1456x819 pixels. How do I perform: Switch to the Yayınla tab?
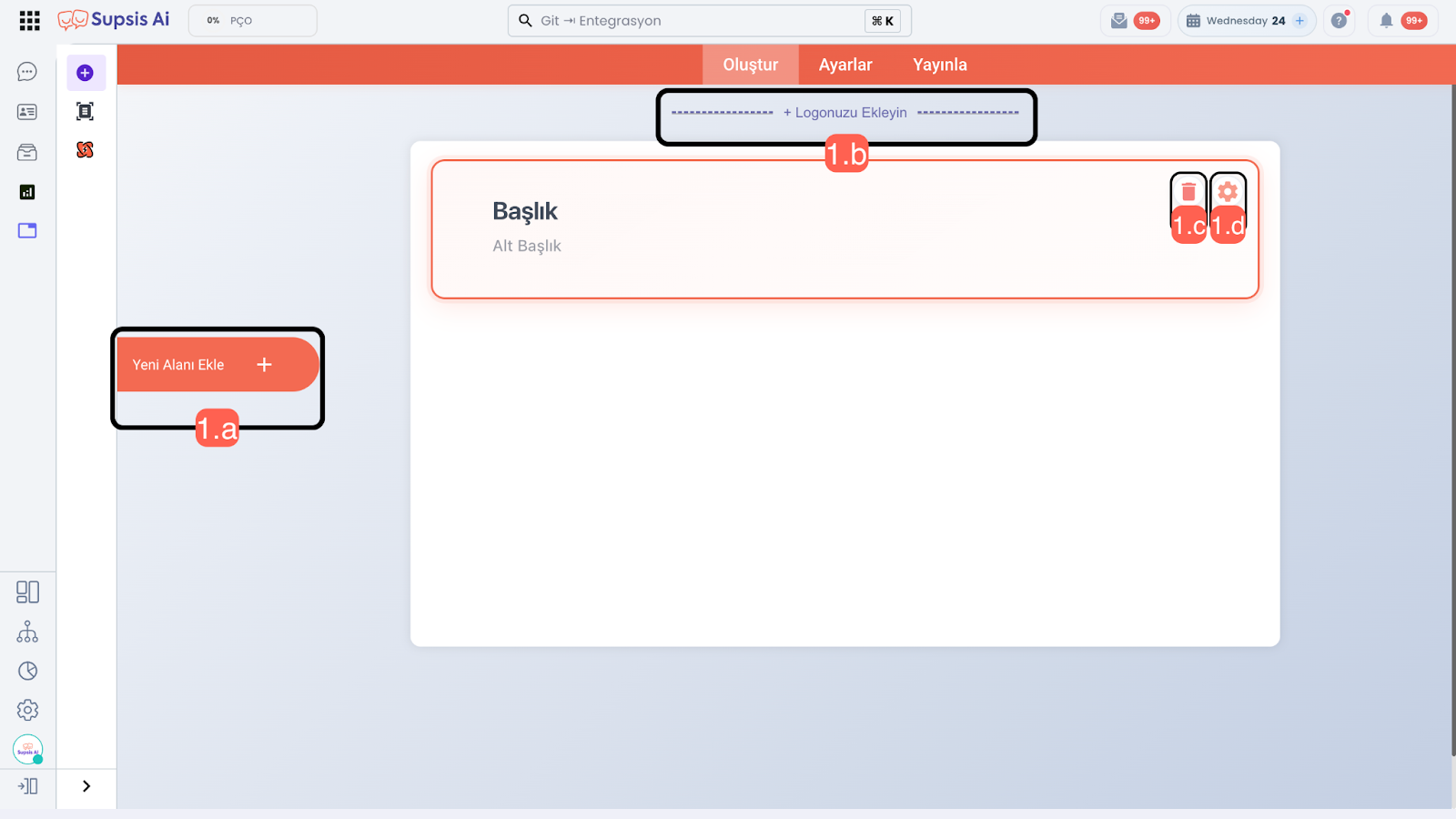click(x=939, y=65)
